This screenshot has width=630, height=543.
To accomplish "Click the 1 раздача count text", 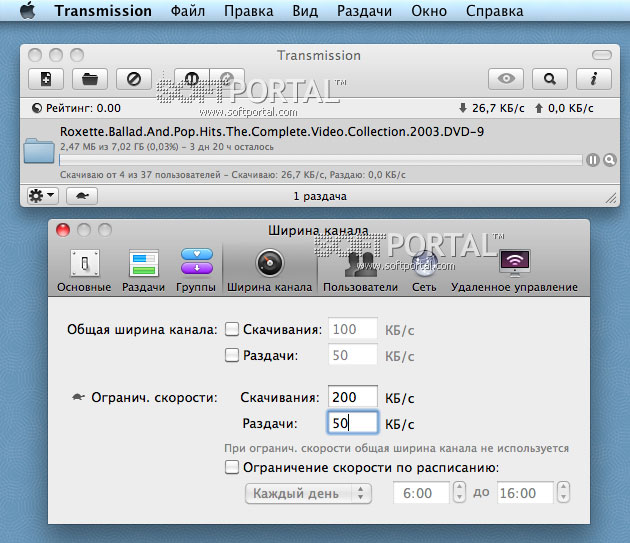I will click(x=320, y=196).
